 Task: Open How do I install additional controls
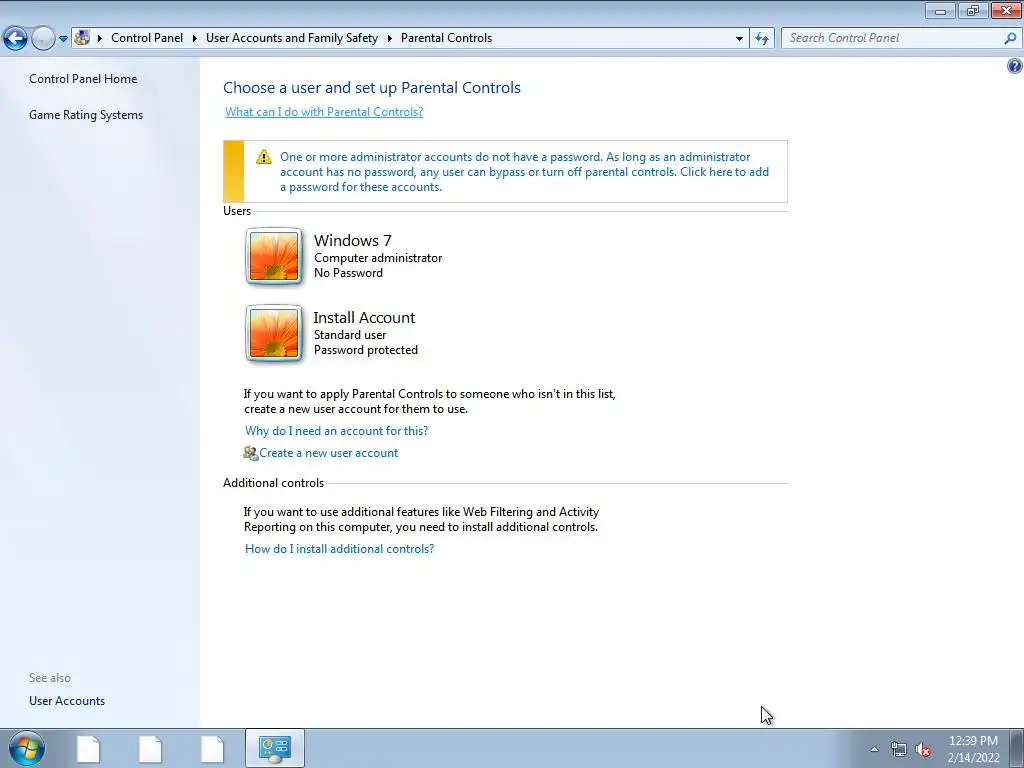point(339,549)
